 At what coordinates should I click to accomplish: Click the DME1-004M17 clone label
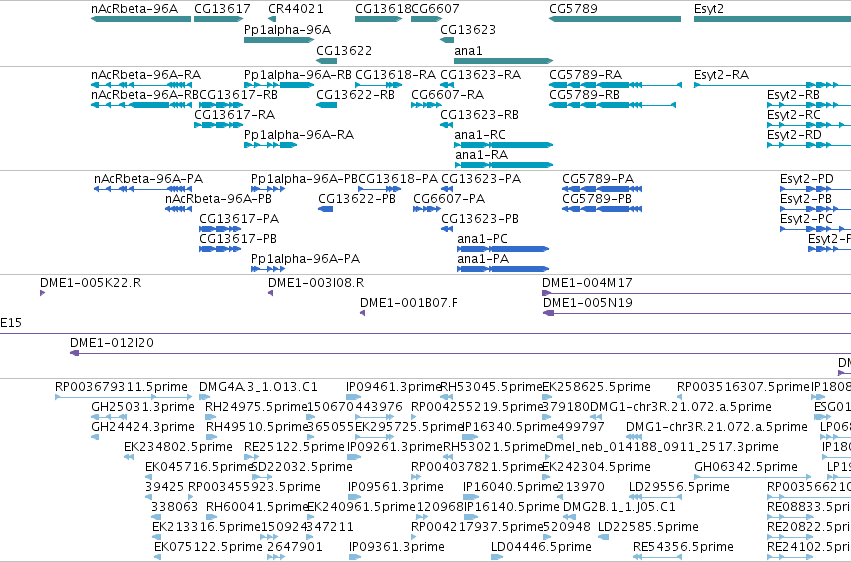pos(587,283)
